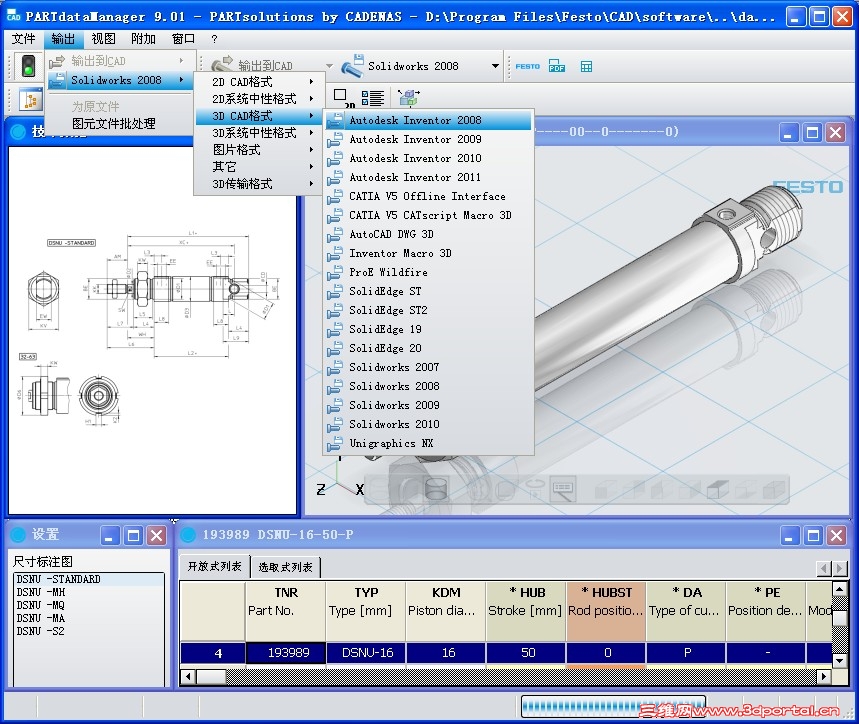This screenshot has height=724, width=859.
Task: Click the HUBST Rod position column header
Action: tap(606, 611)
